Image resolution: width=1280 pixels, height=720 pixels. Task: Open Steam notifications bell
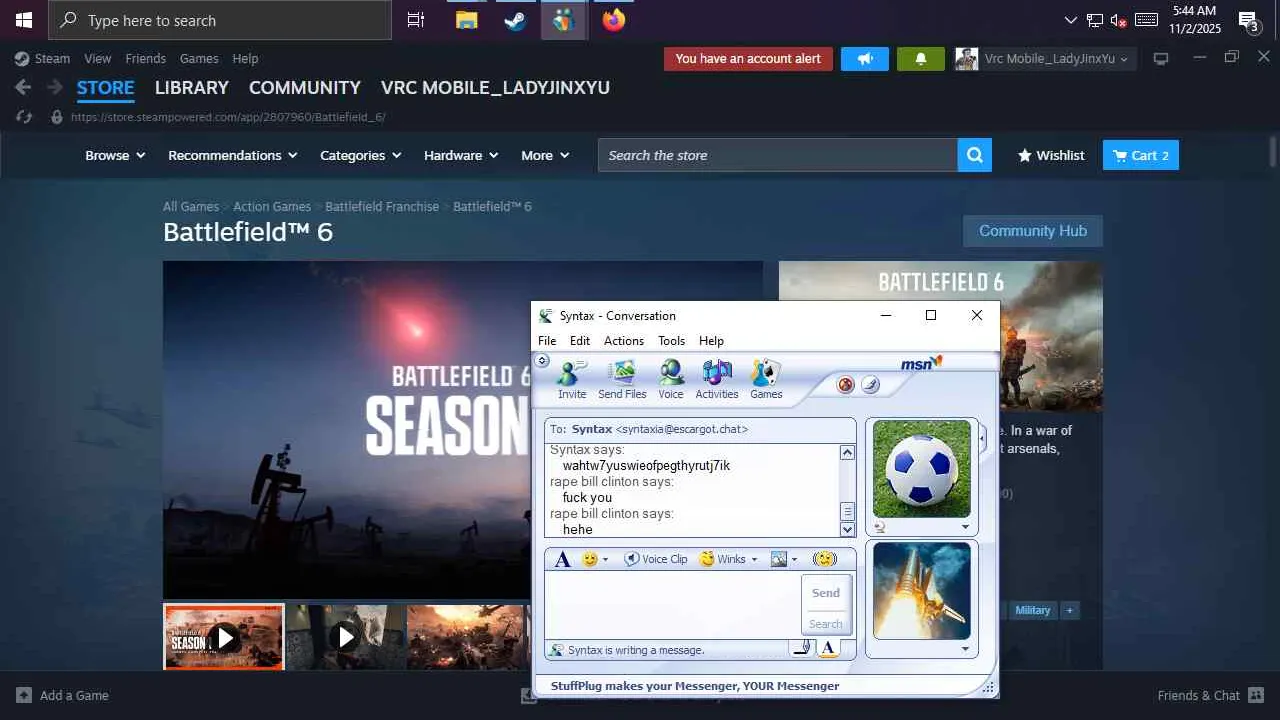(x=921, y=59)
